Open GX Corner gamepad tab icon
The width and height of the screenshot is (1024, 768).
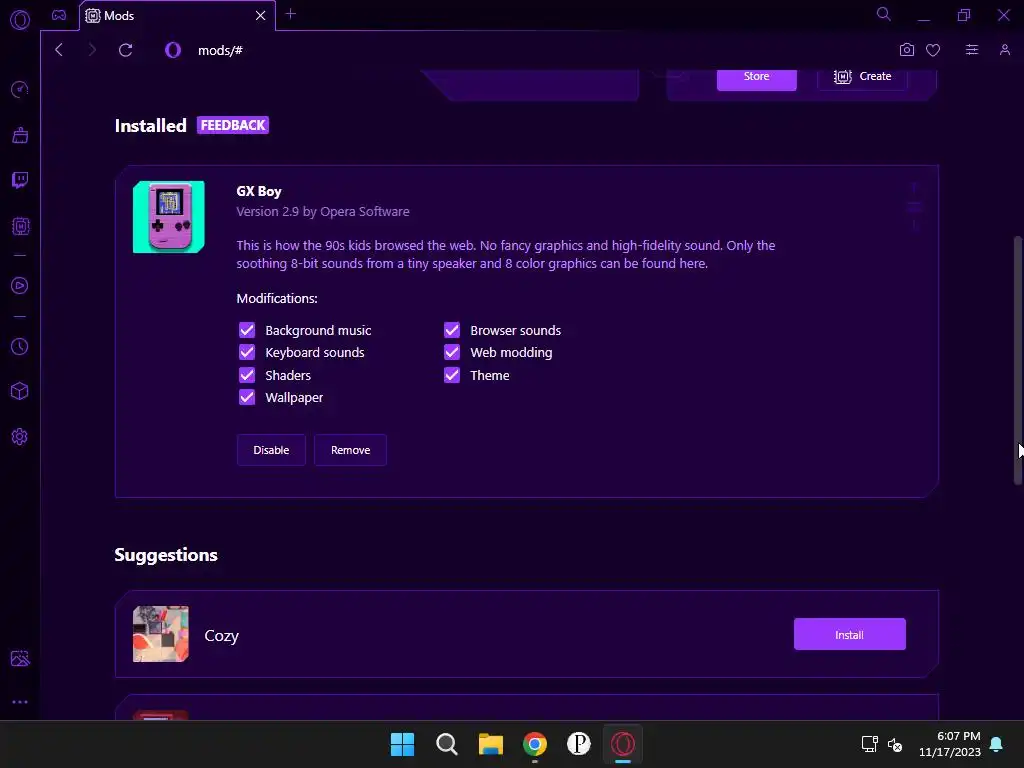coord(59,15)
